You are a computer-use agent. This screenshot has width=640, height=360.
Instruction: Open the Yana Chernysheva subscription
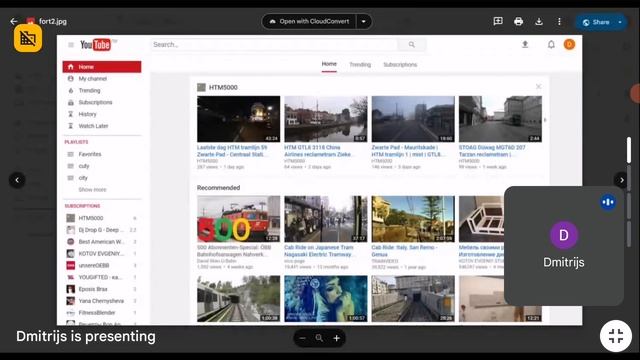tap(102, 301)
